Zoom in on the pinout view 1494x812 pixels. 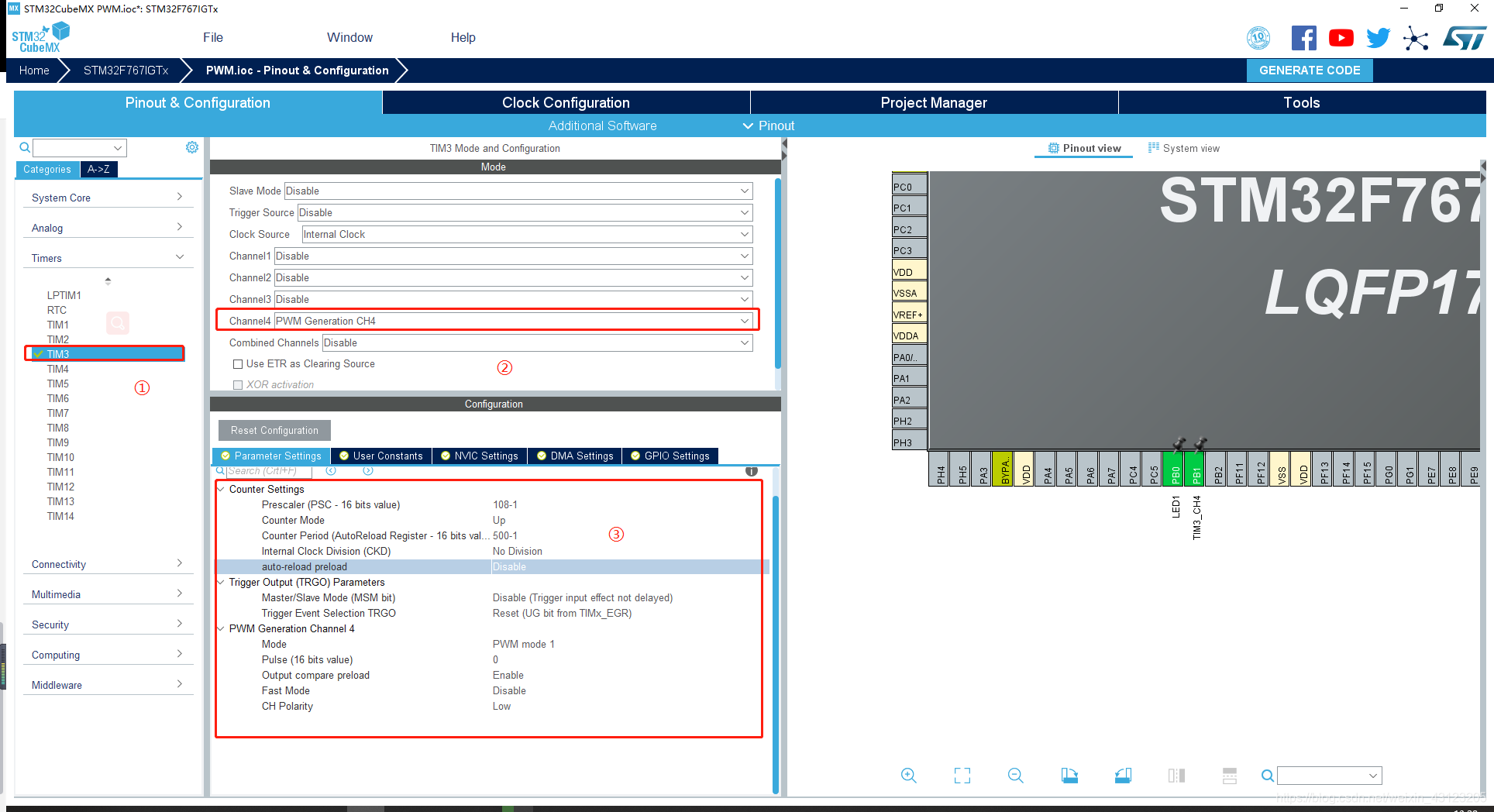(909, 775)
